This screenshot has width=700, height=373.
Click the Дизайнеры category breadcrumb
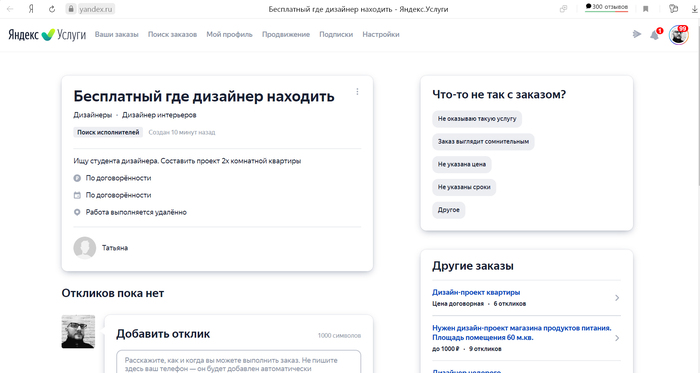[92, 115]
